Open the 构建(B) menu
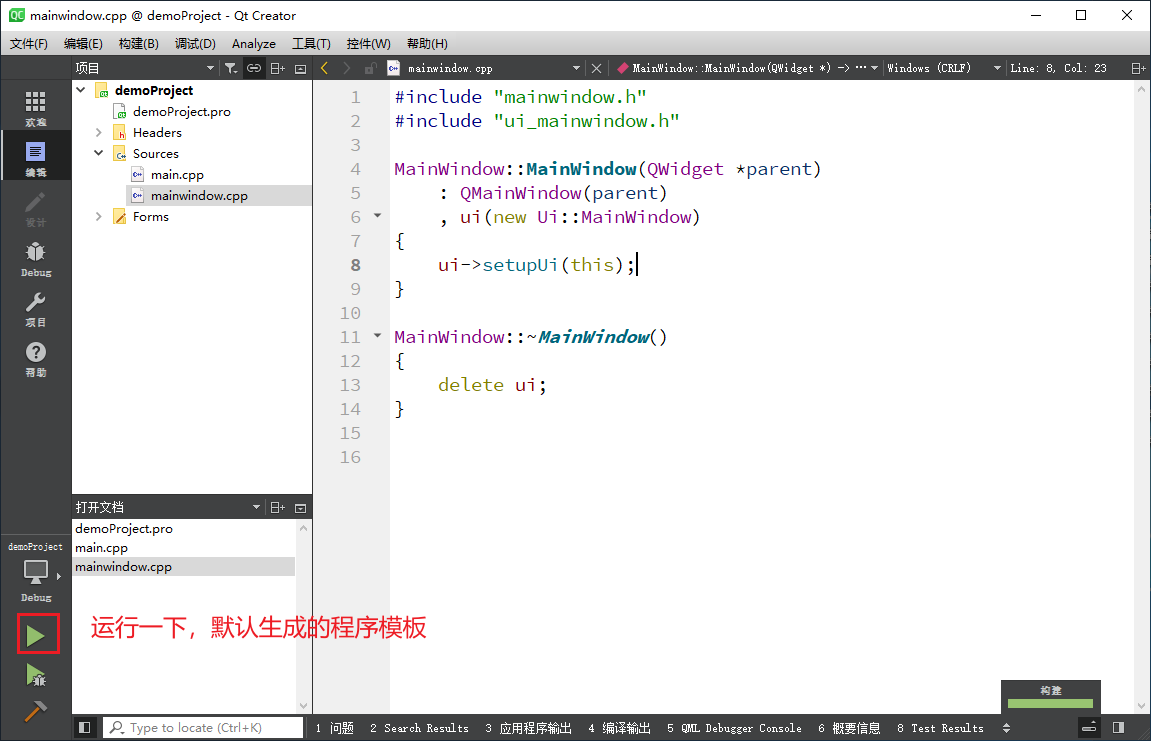 139,43
